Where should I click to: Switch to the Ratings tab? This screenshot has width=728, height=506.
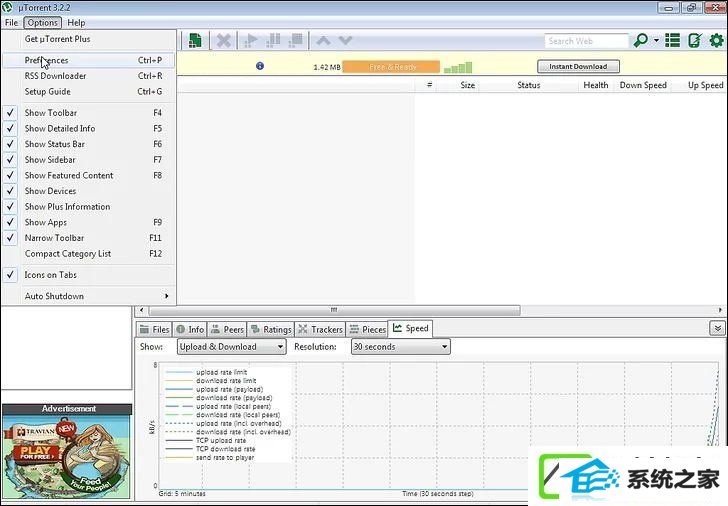pyautogui.click(x=271, y=329)
